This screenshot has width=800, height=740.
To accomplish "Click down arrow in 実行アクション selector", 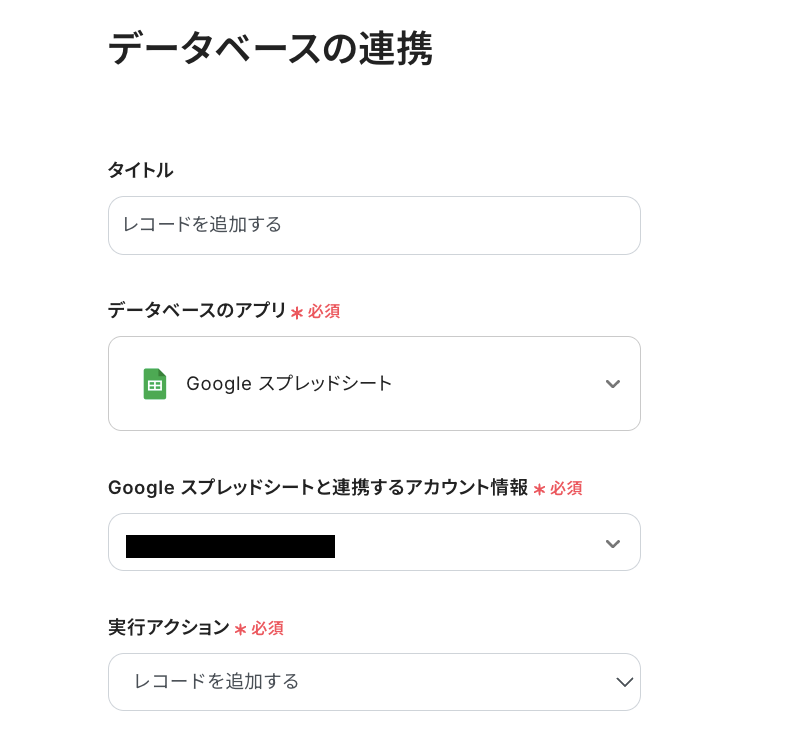I will [625, 682].
